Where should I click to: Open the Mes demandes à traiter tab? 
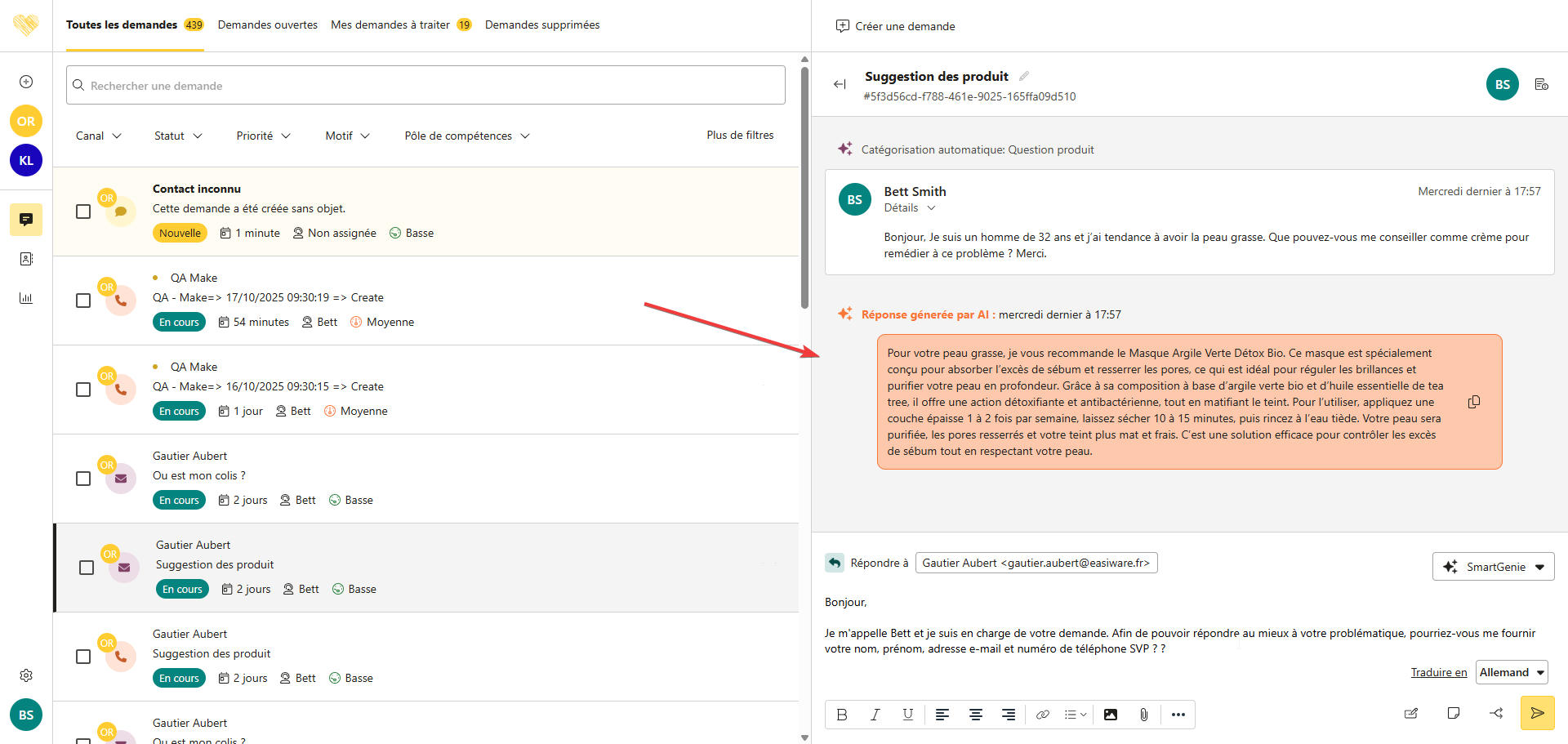click(x=390, y=25)
